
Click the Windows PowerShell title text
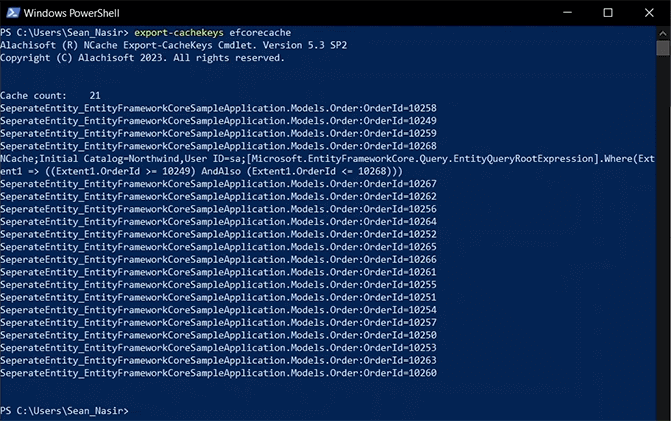71,13
